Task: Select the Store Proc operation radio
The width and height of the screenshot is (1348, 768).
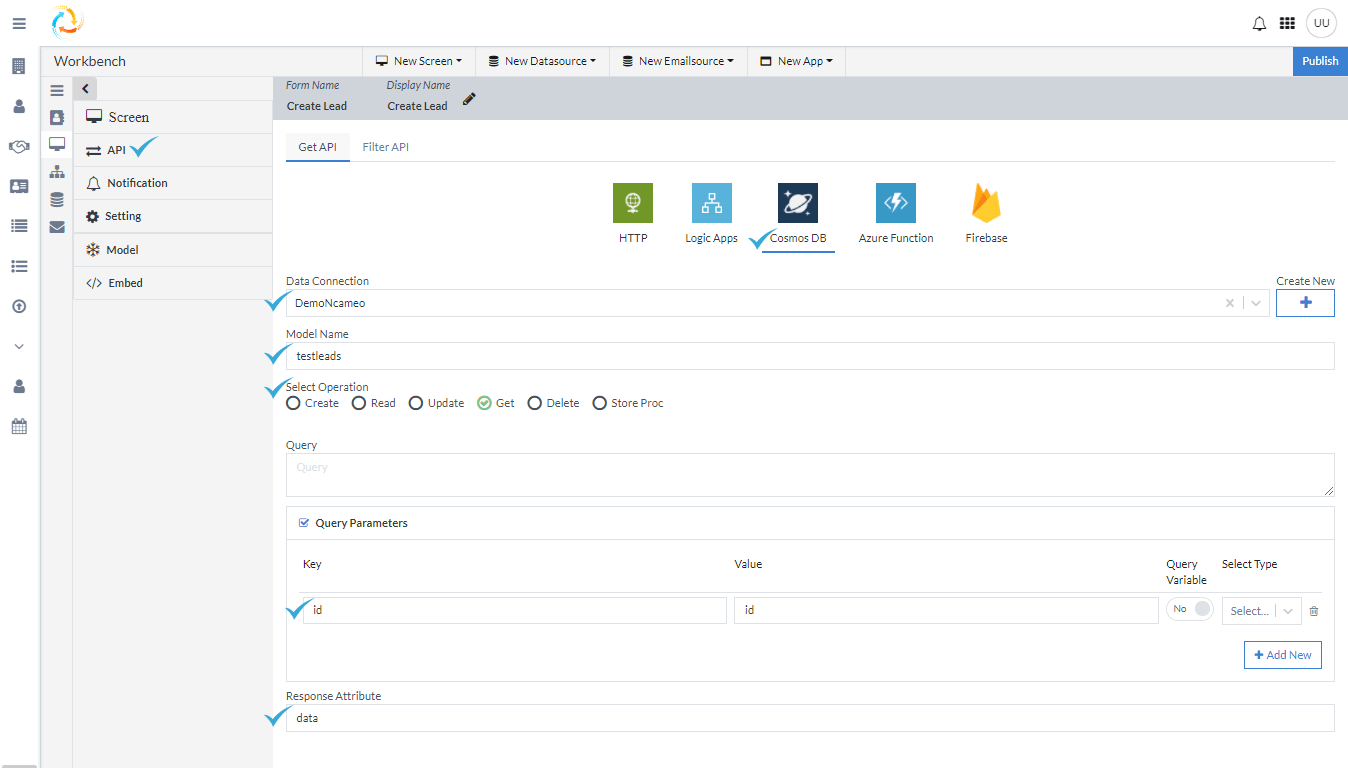Action: (x=600, y=403)
